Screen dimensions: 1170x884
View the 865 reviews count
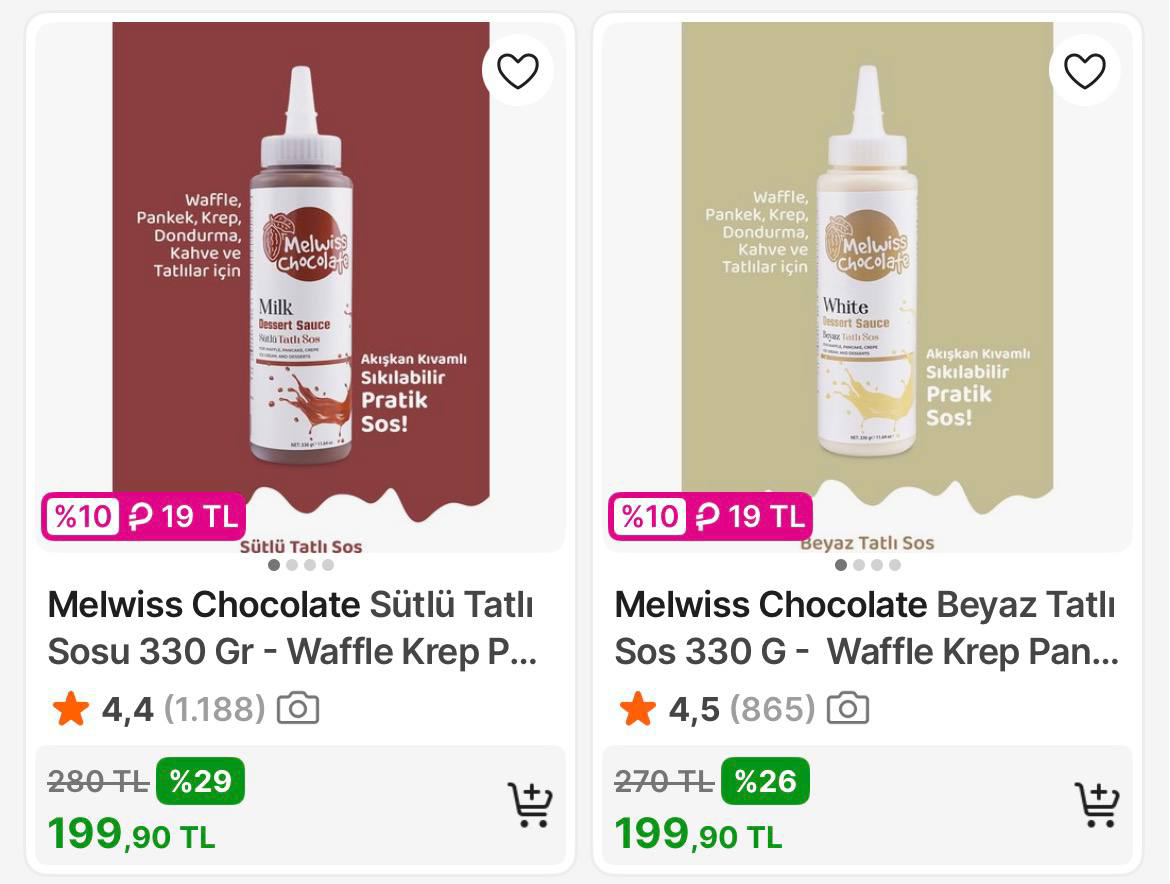[x=772, y=709]
